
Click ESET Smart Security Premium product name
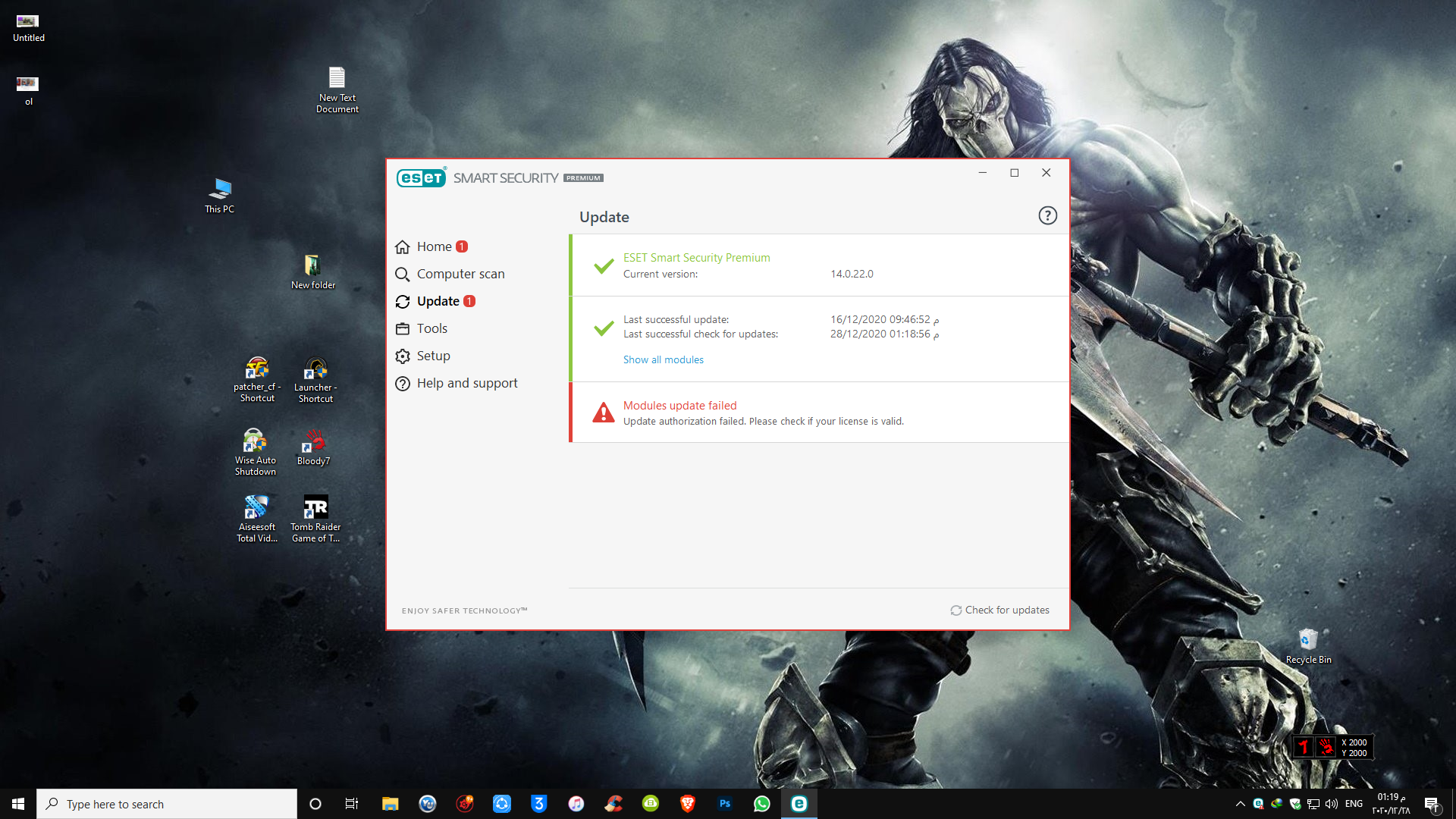696,257
